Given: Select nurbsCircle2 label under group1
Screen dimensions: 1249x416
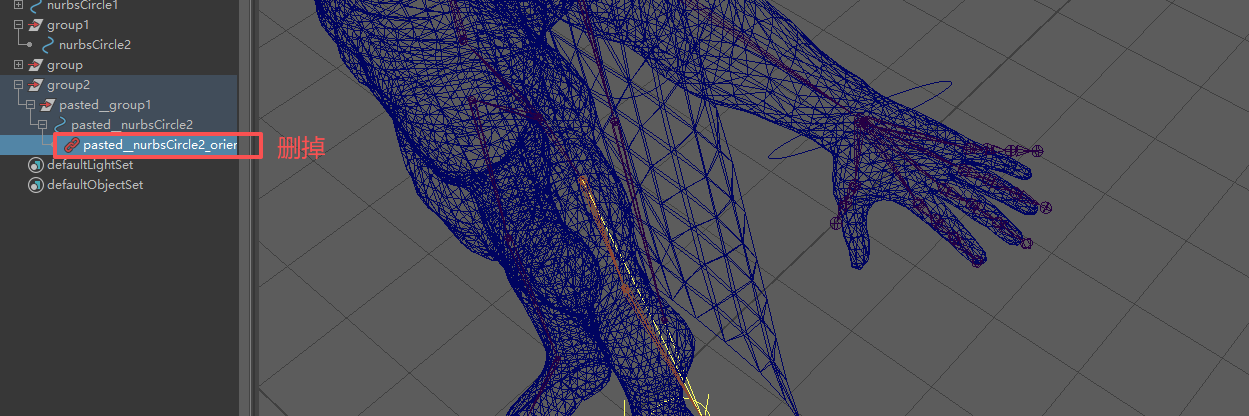Looking at the screenshot, I should pos(95,45).
